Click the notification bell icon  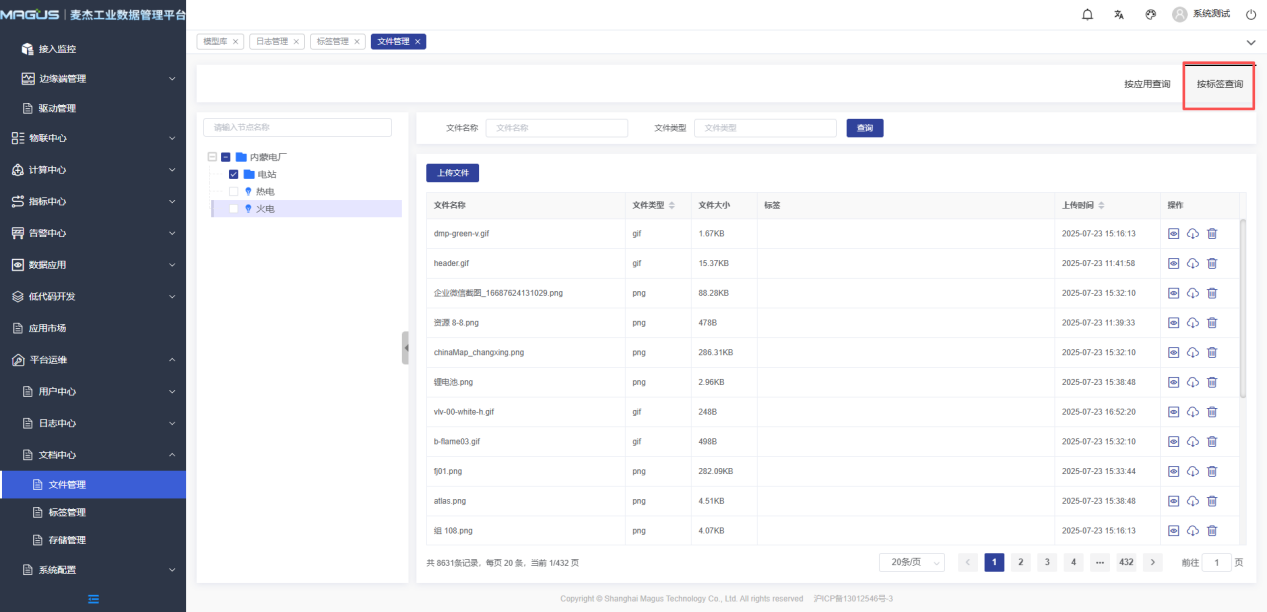pos(1088,14)
